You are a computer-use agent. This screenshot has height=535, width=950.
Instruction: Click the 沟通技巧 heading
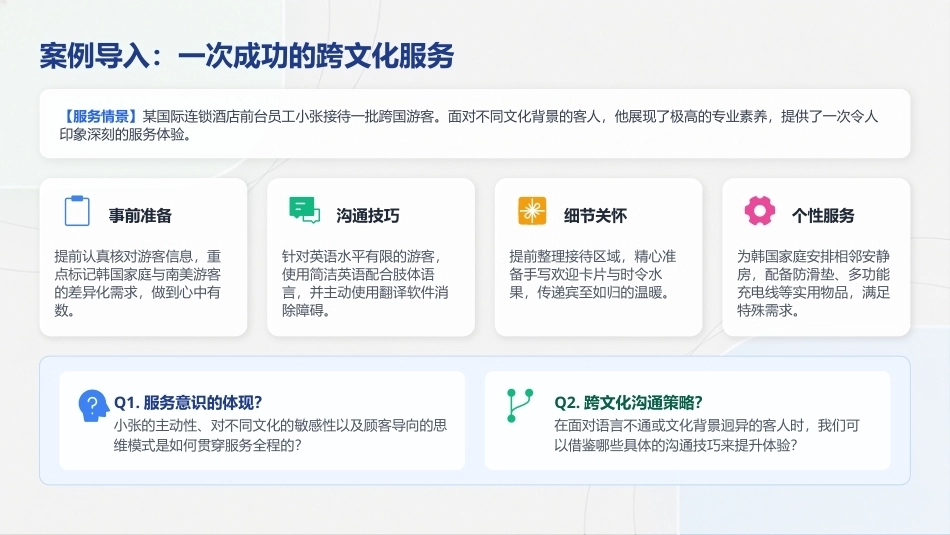coord(368,215)
